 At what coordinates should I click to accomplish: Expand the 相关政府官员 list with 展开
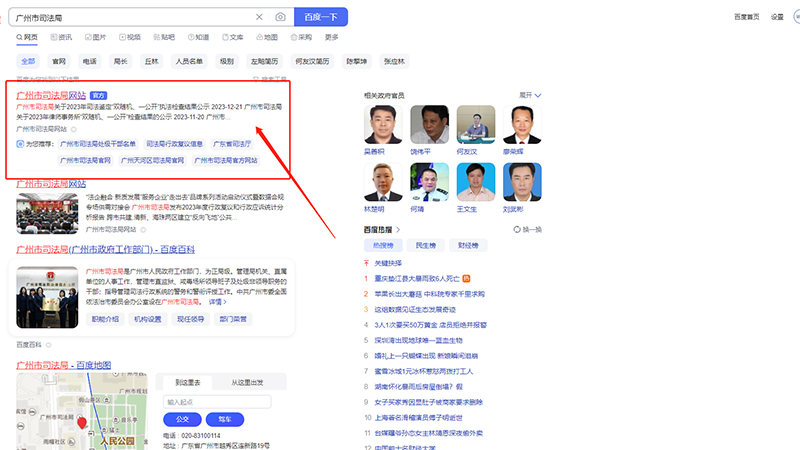coord(530,95)
